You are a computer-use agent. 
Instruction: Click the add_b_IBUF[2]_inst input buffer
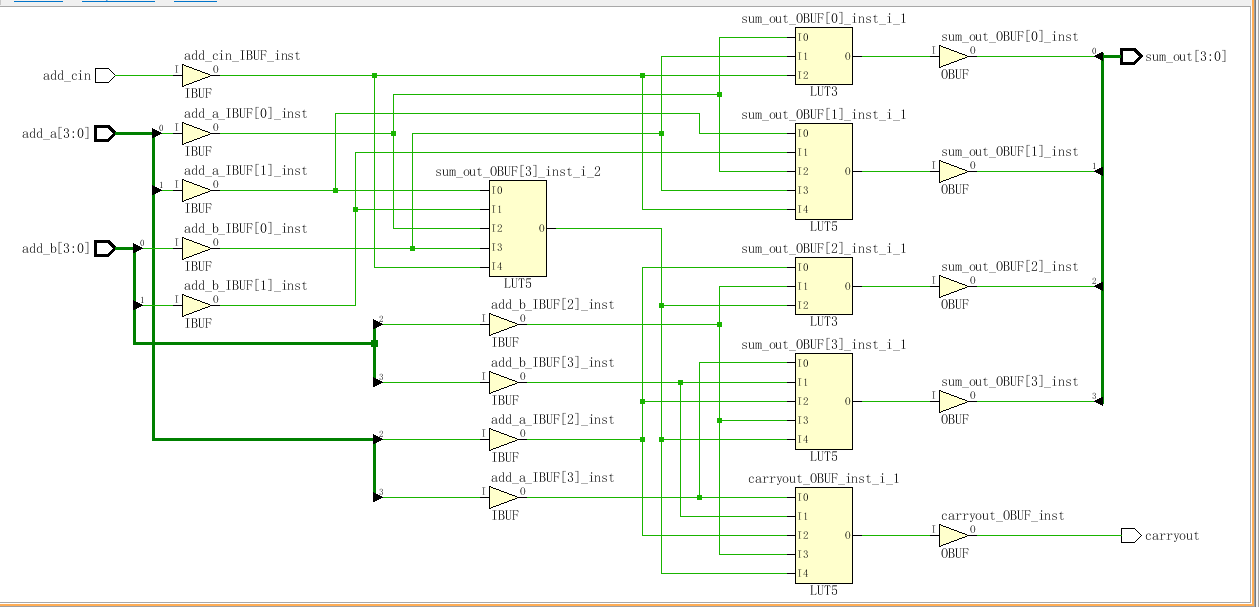pos(503,324)
